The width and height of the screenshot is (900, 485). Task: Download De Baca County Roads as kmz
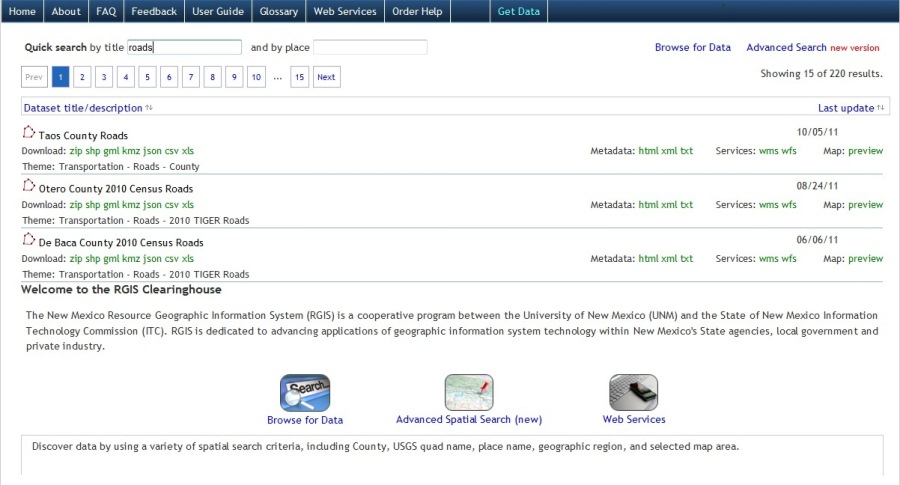131,259
